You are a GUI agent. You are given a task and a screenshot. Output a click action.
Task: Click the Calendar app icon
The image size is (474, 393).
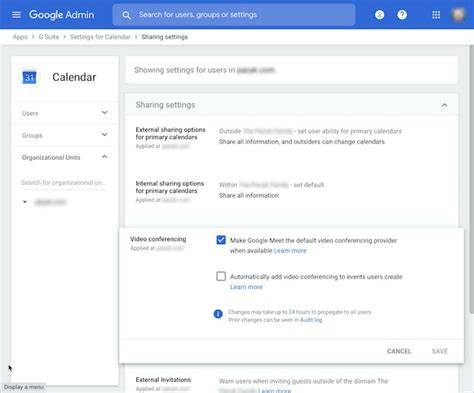[29, 77]
